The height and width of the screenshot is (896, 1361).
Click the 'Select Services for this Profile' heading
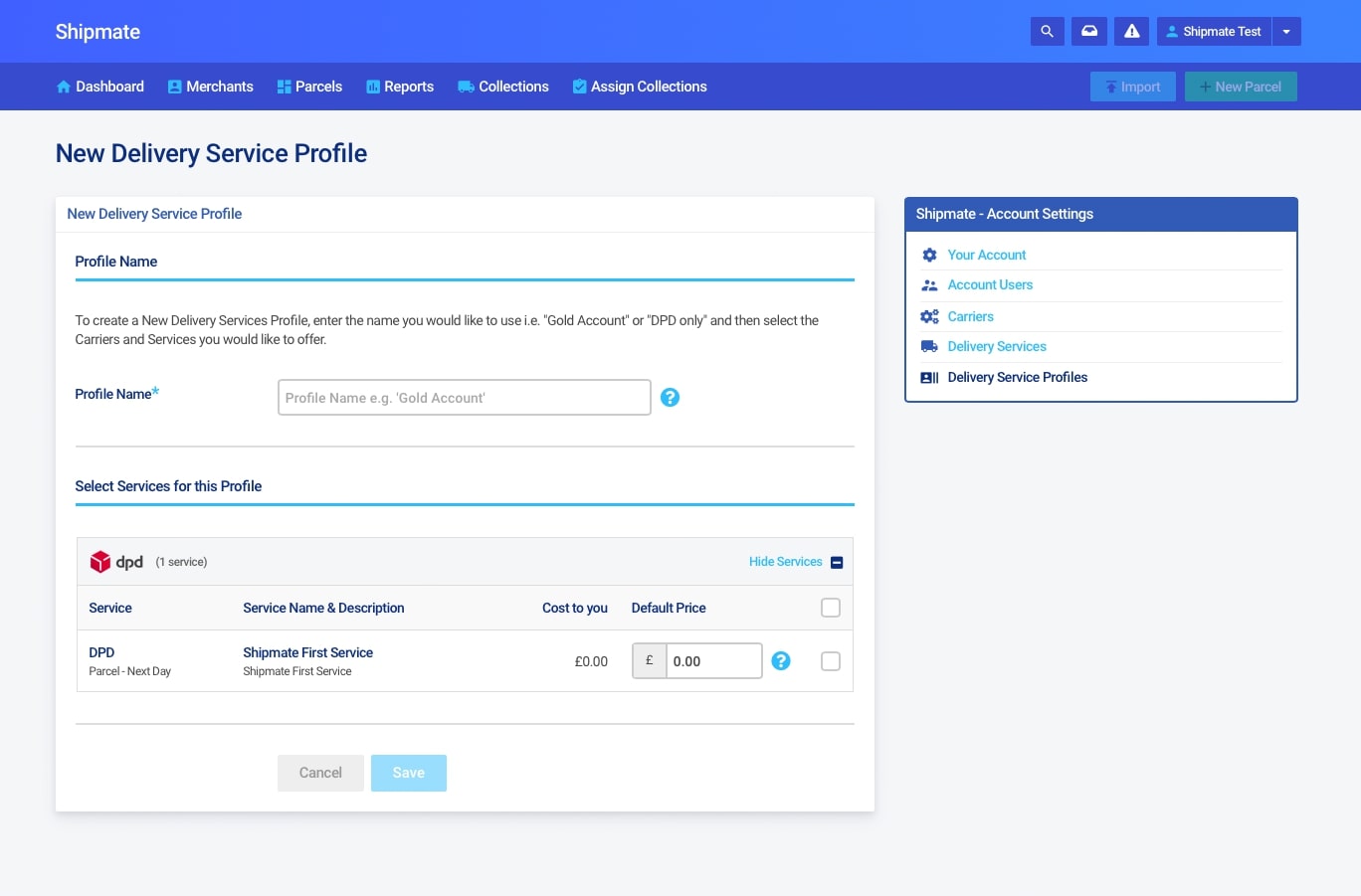[168, 486]
